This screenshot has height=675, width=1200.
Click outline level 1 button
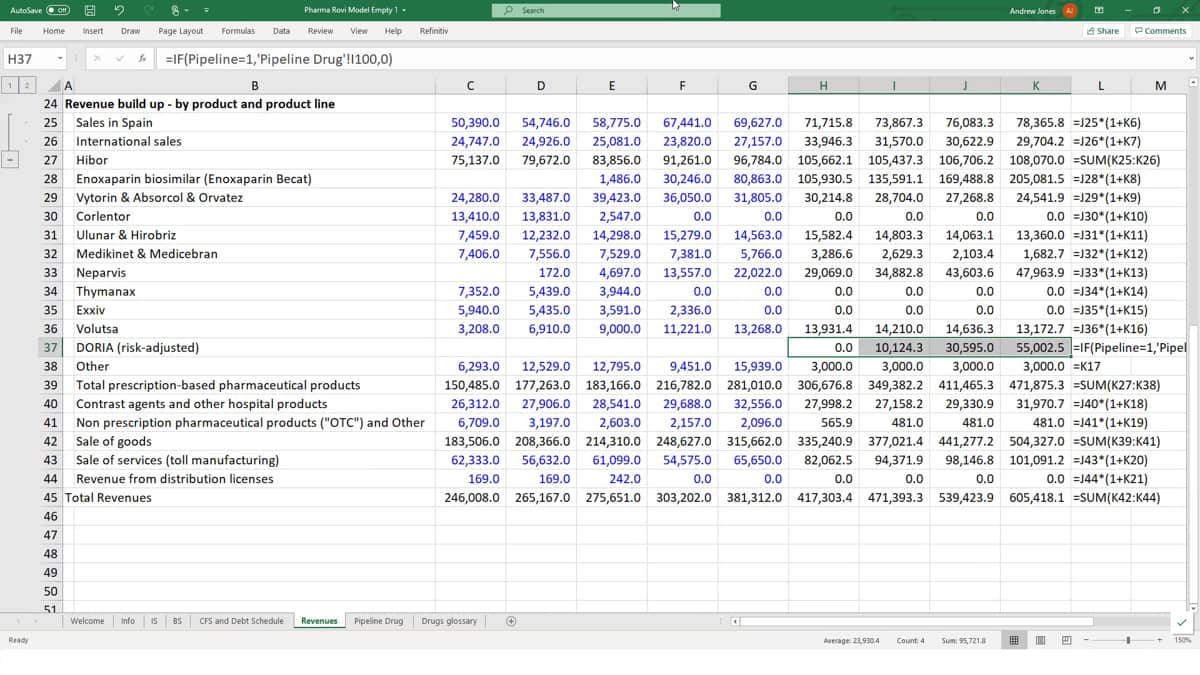tap(11, 85)
